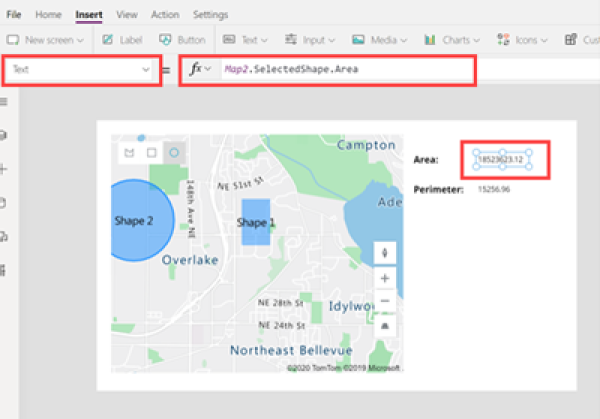Select the circle drawing tool on map
Viewport: 600px width, 419px height.
[174, 153]
